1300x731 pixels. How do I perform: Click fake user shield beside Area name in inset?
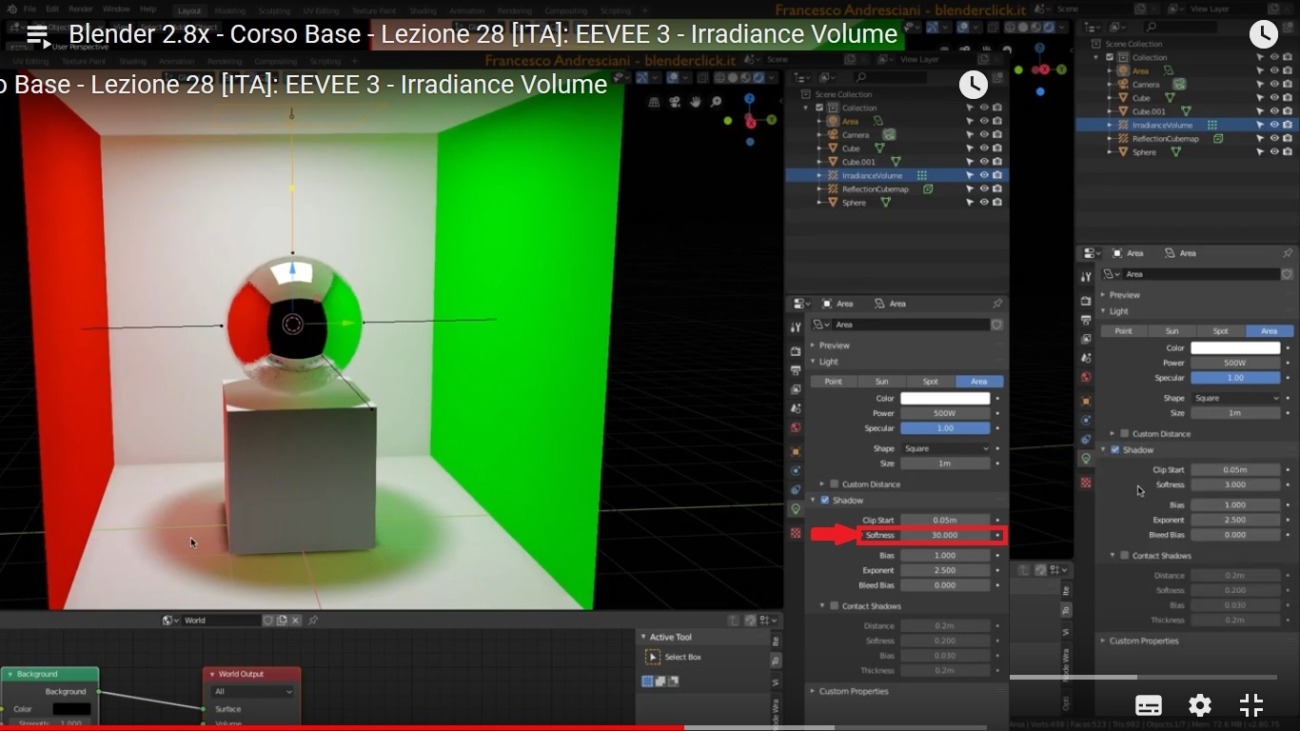pos(997,325)
